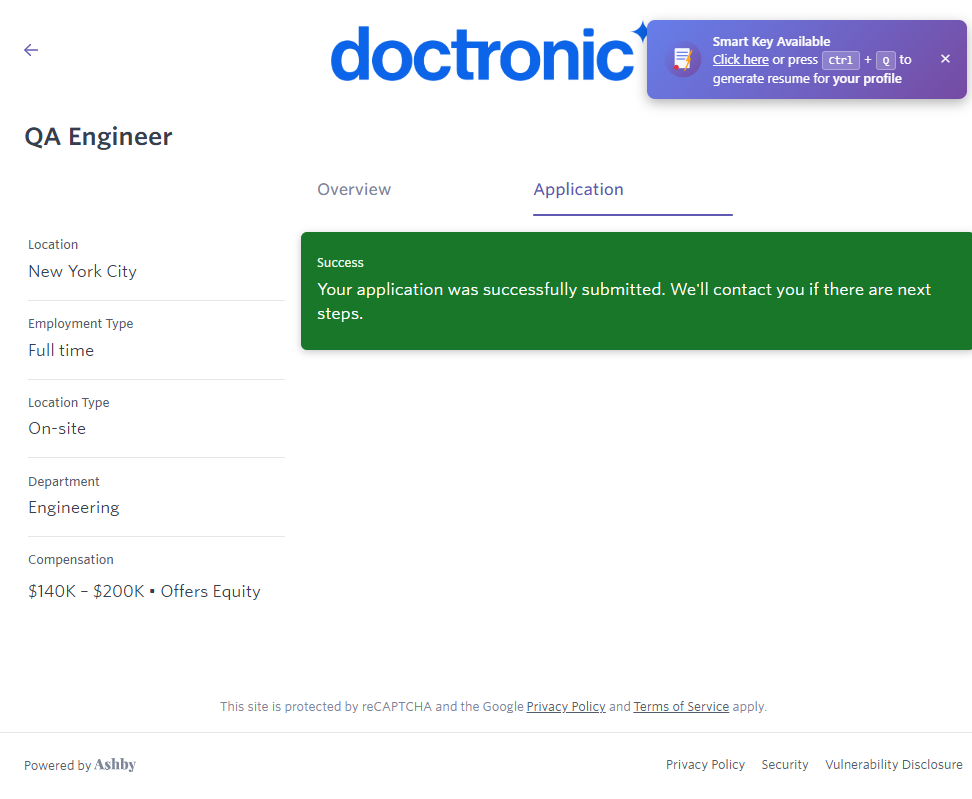
Task: Open the 'Click here' resume link
Action: [740, 60]
